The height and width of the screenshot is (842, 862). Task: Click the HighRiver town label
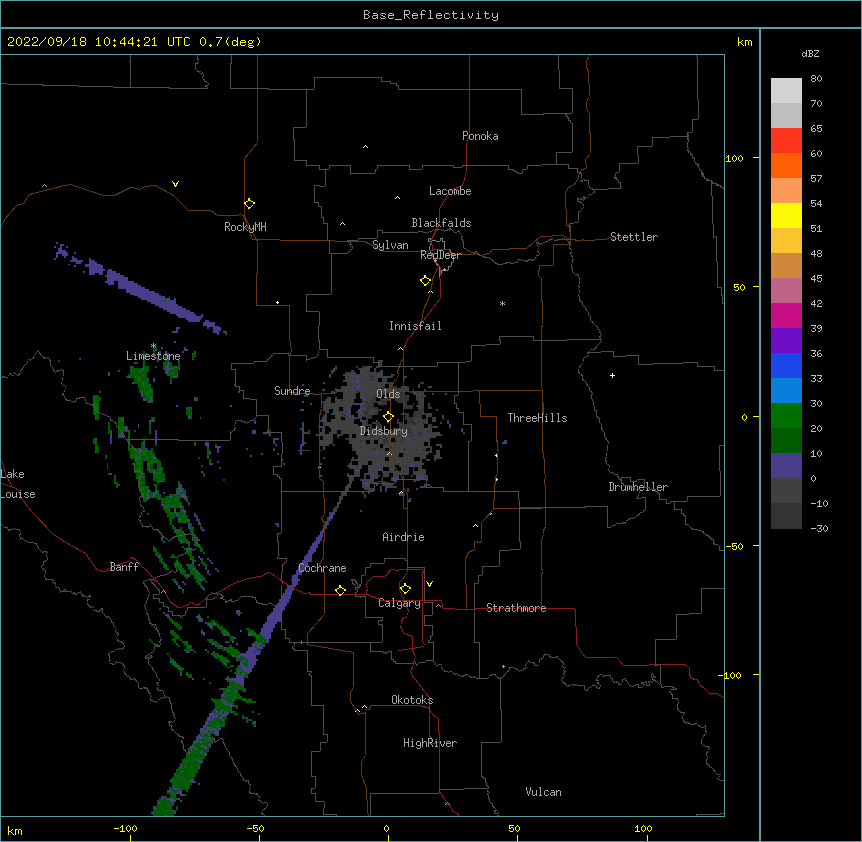click(x=430, y=743)
